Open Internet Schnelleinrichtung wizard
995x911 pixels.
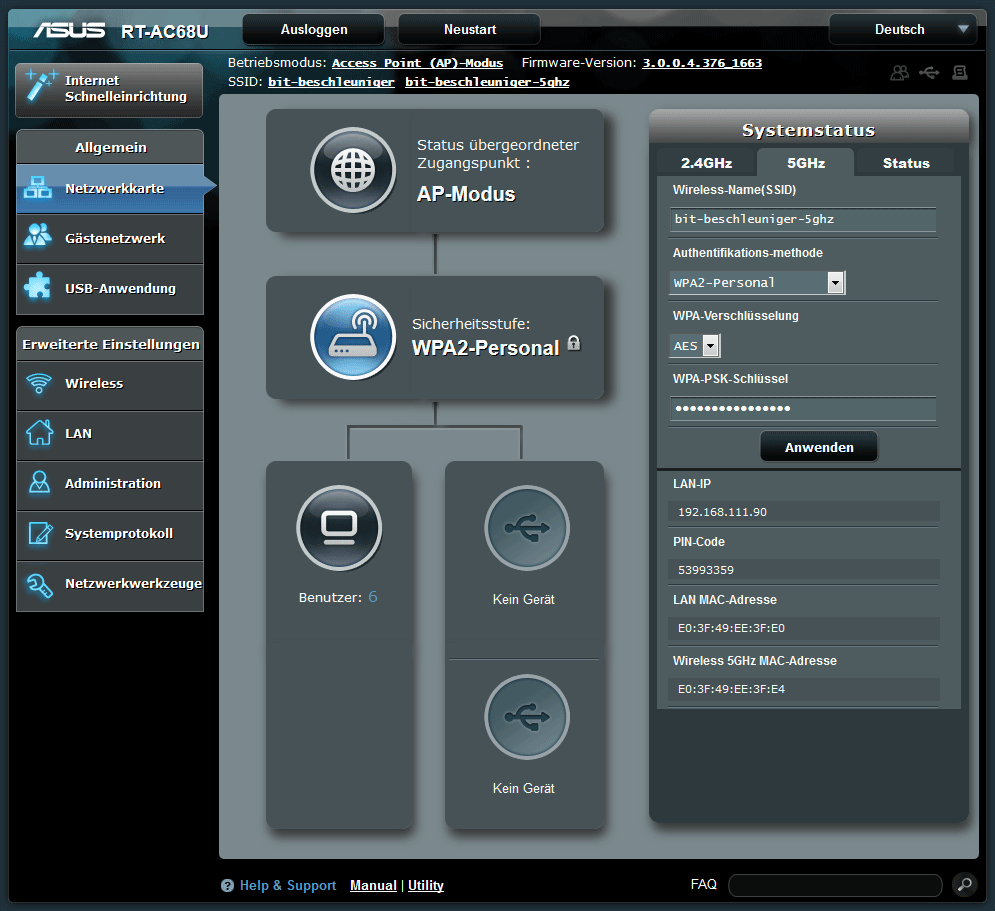(110, 89)
